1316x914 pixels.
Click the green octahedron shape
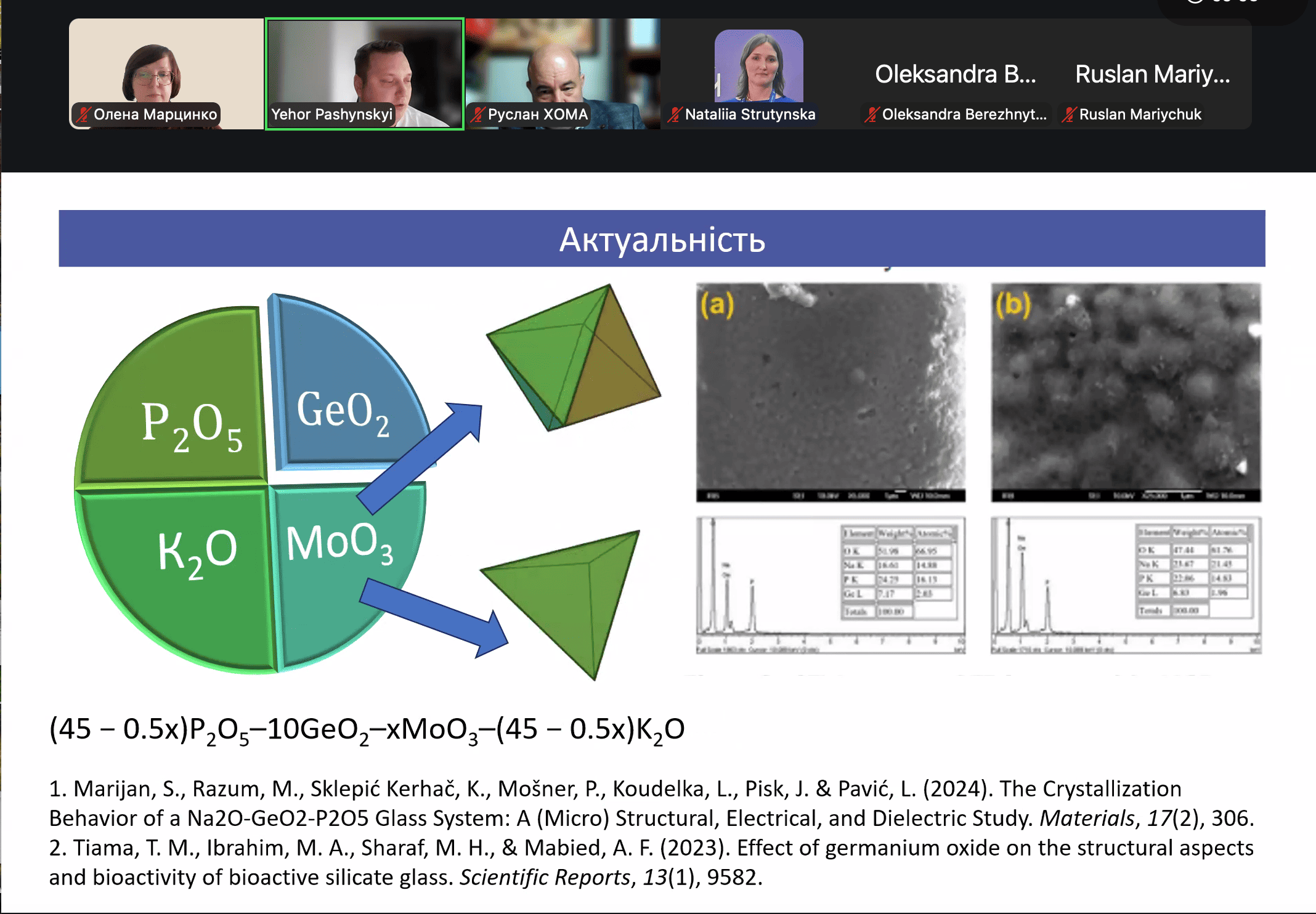pyautogui.click(x=574, y=358)
